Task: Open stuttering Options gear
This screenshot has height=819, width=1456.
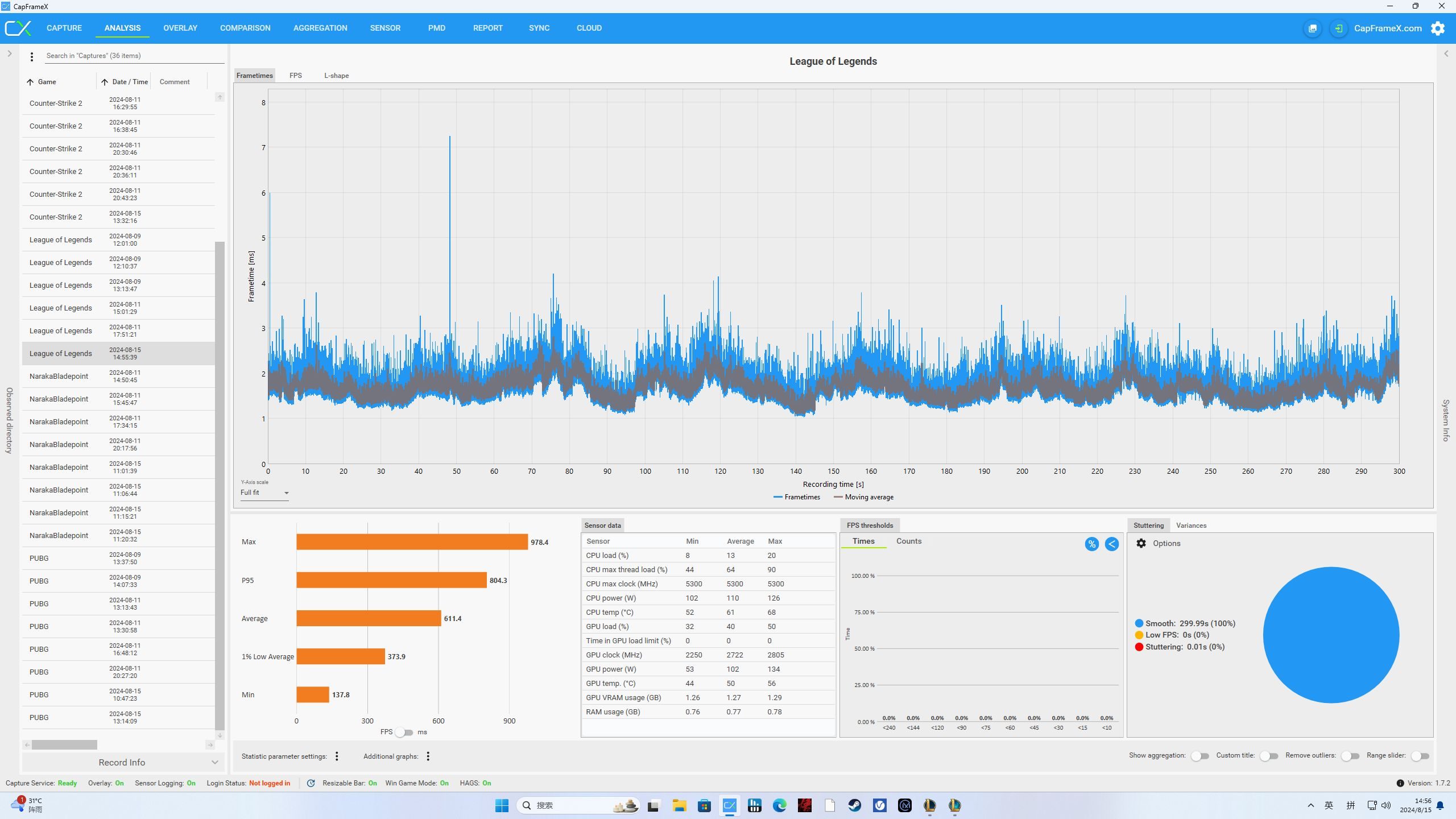Action: 1141,543
